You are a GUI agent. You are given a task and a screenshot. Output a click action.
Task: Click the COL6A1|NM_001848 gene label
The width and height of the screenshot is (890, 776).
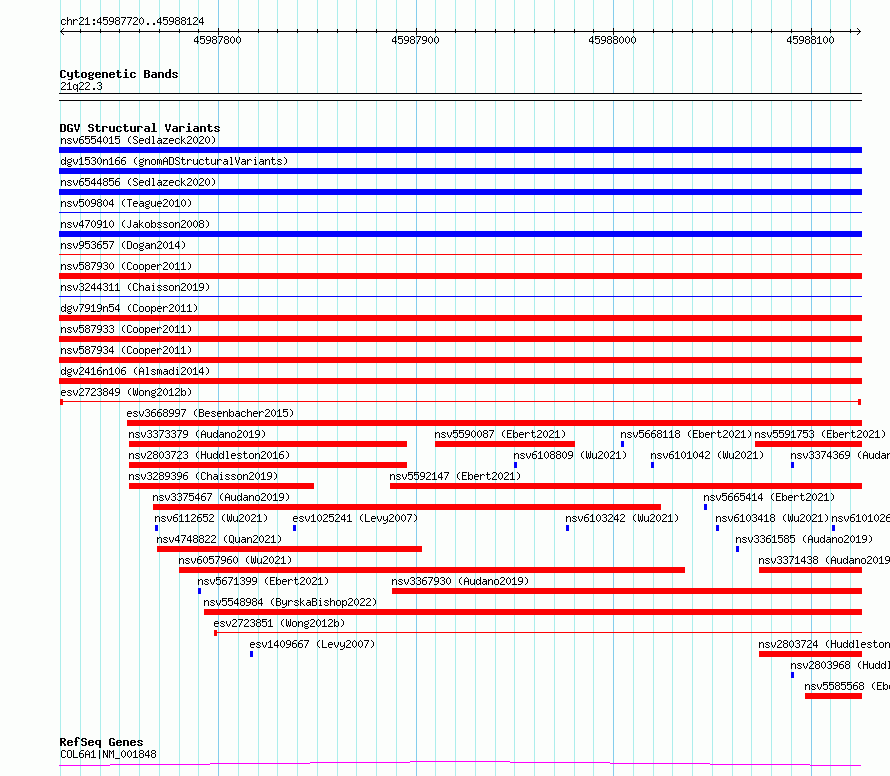[x=108, y=754]
